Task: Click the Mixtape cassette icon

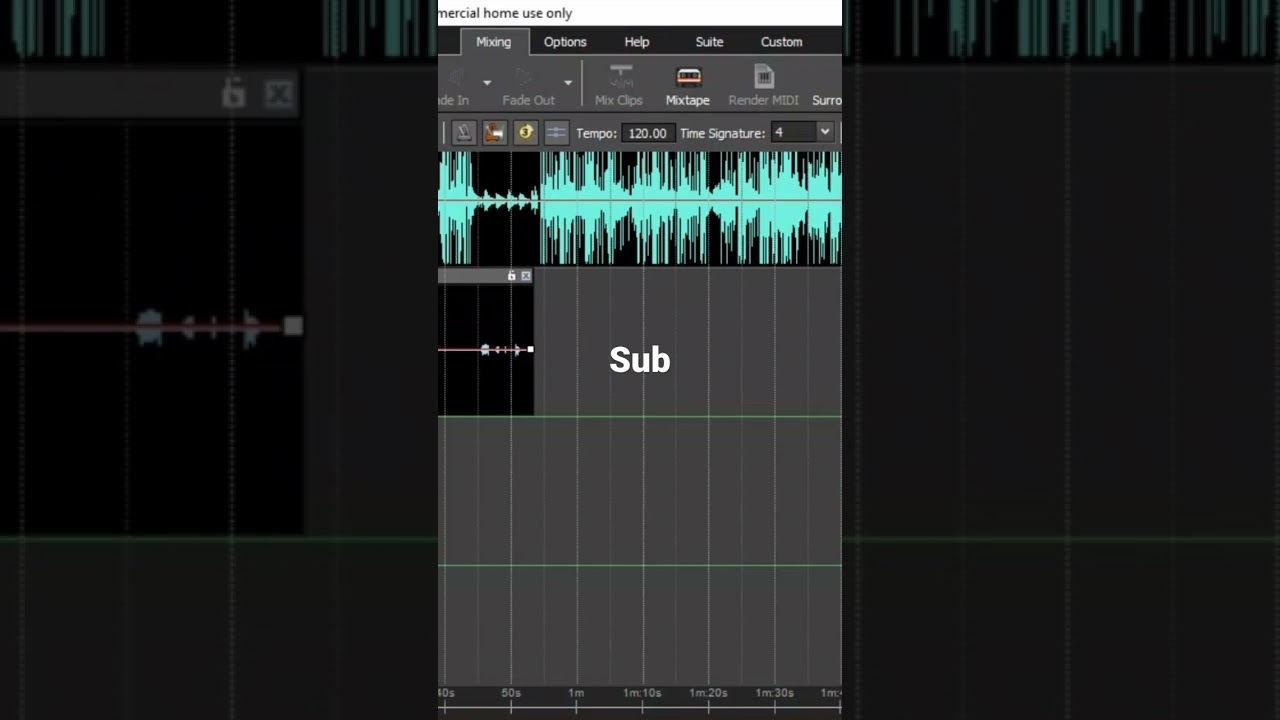Action: coord(688,77)
